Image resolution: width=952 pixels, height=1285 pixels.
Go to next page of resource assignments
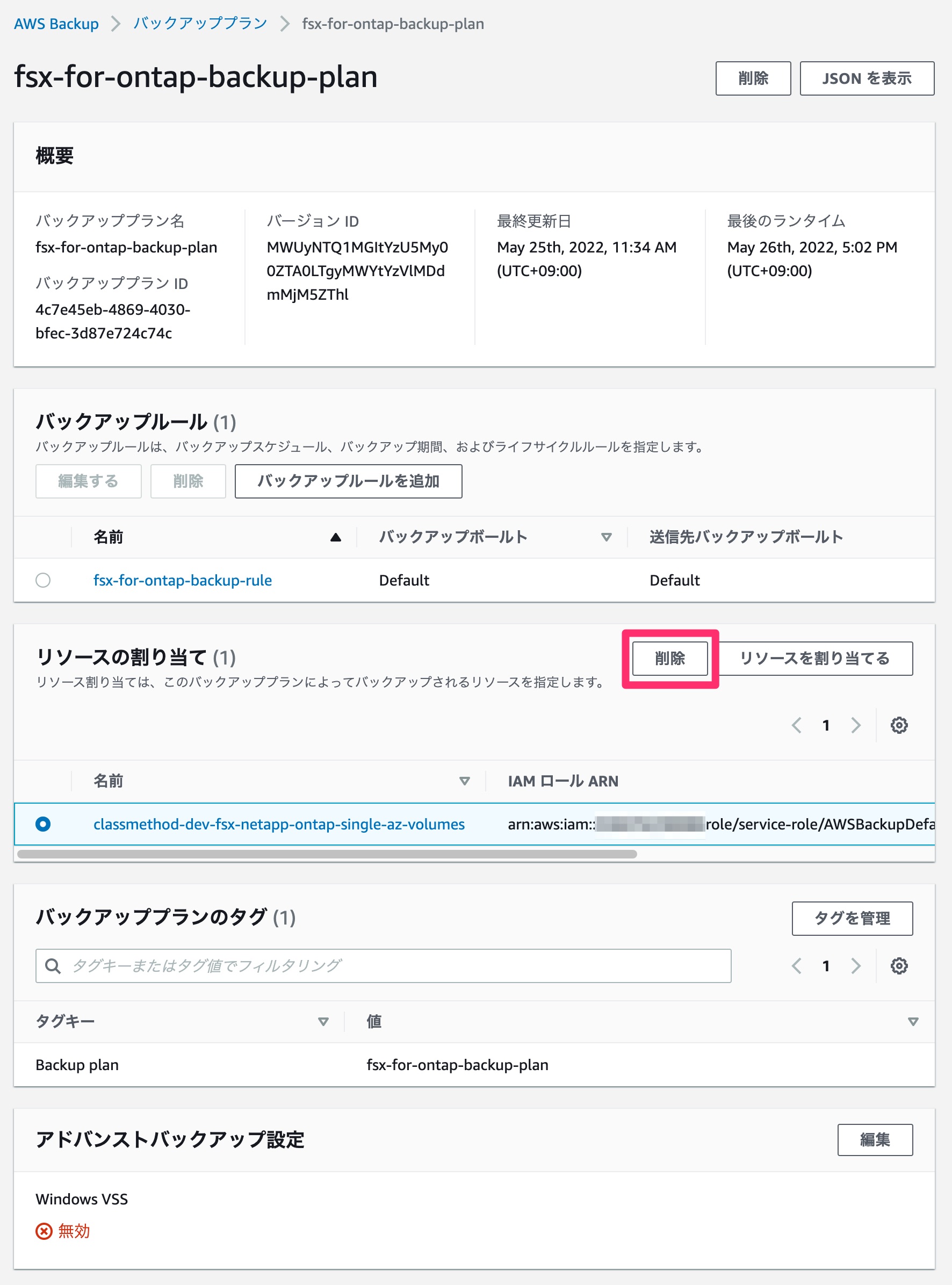point(856,725)
